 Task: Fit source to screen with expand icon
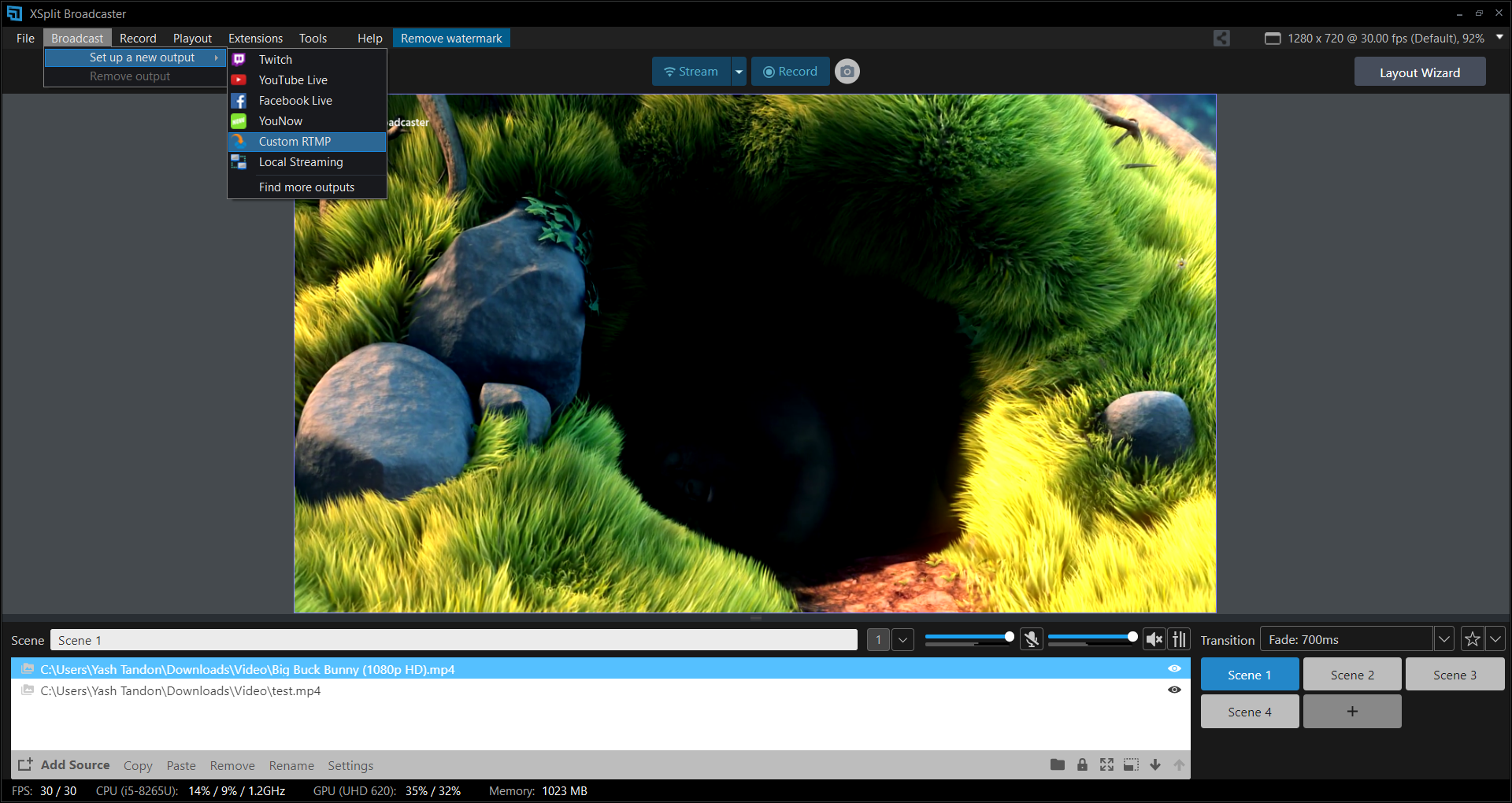[x=1106, y=764]
